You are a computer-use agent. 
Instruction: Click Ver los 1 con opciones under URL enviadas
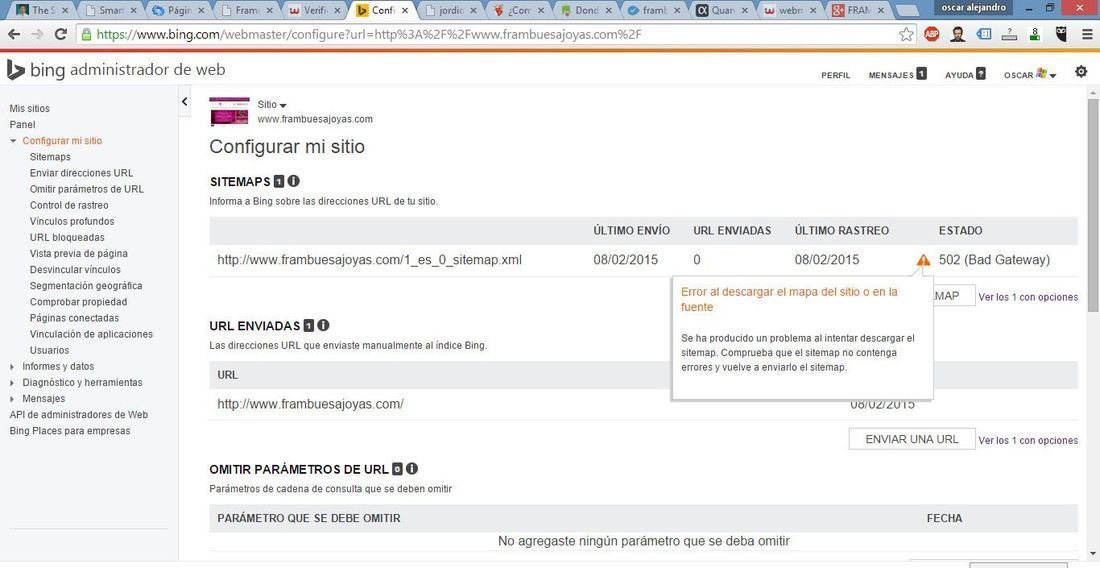coord(1028,440)
